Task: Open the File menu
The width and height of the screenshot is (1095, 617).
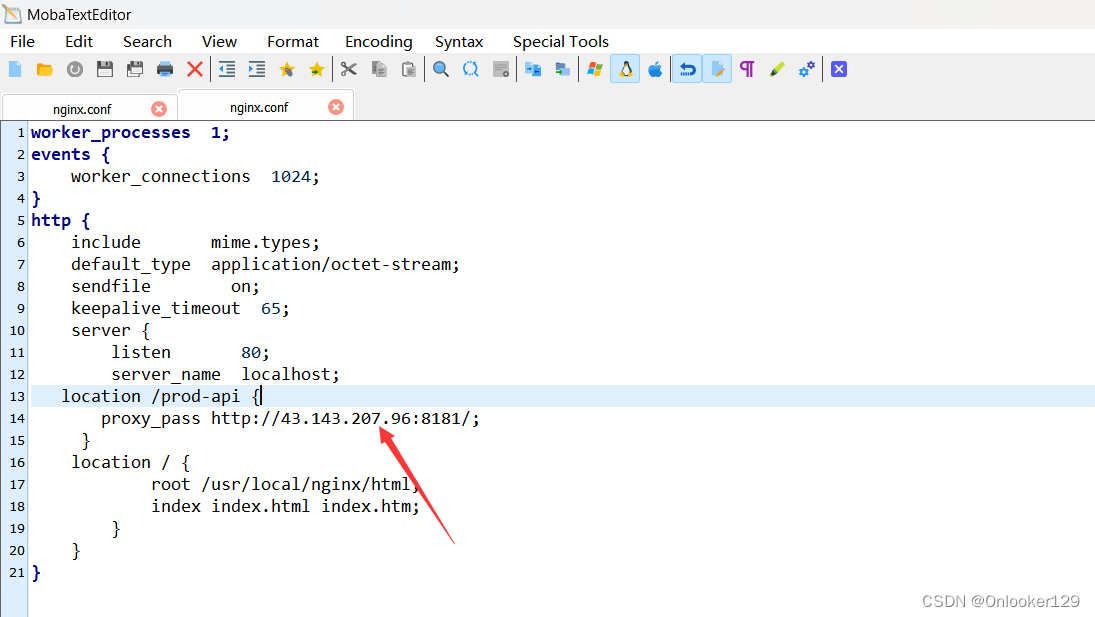Action: tap(22, 42)
